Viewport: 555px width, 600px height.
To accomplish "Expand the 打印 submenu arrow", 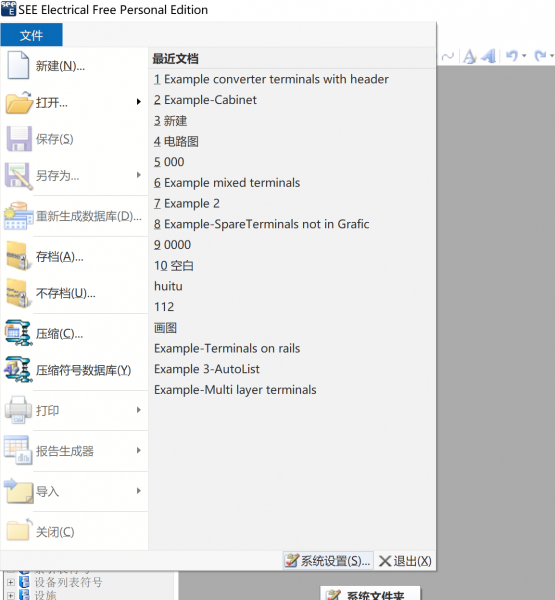I will [x=139, y=410].
